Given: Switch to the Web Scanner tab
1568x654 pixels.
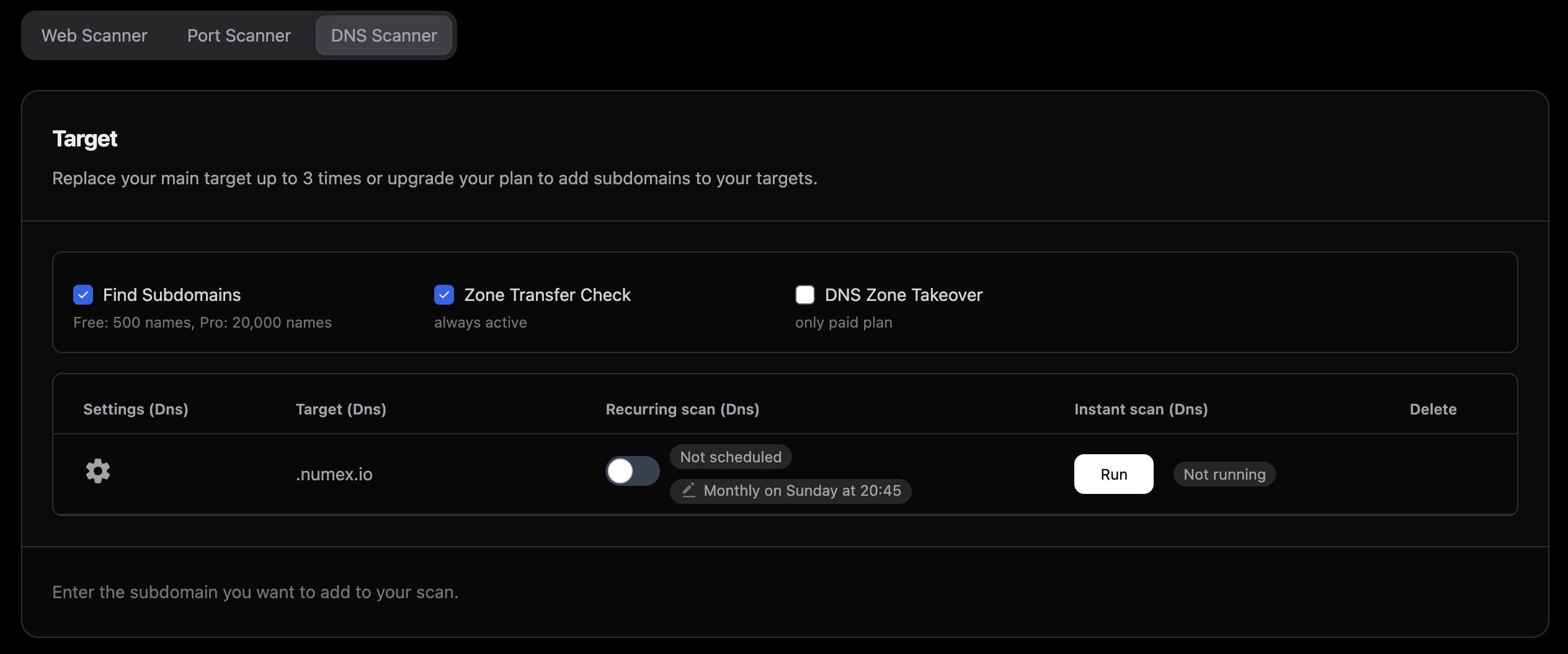Looking at the screenshot, I should point(94,35).
